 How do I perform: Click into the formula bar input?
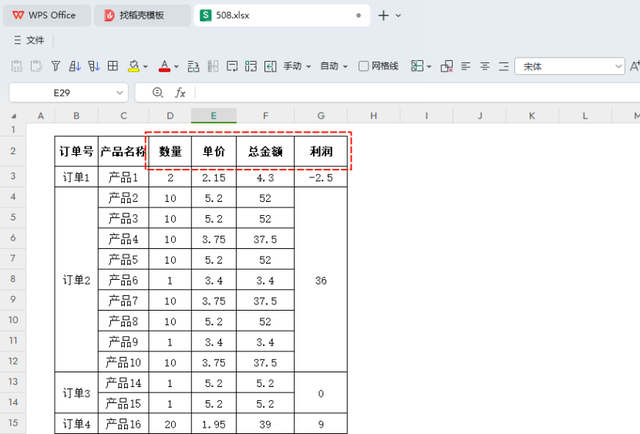416,93
